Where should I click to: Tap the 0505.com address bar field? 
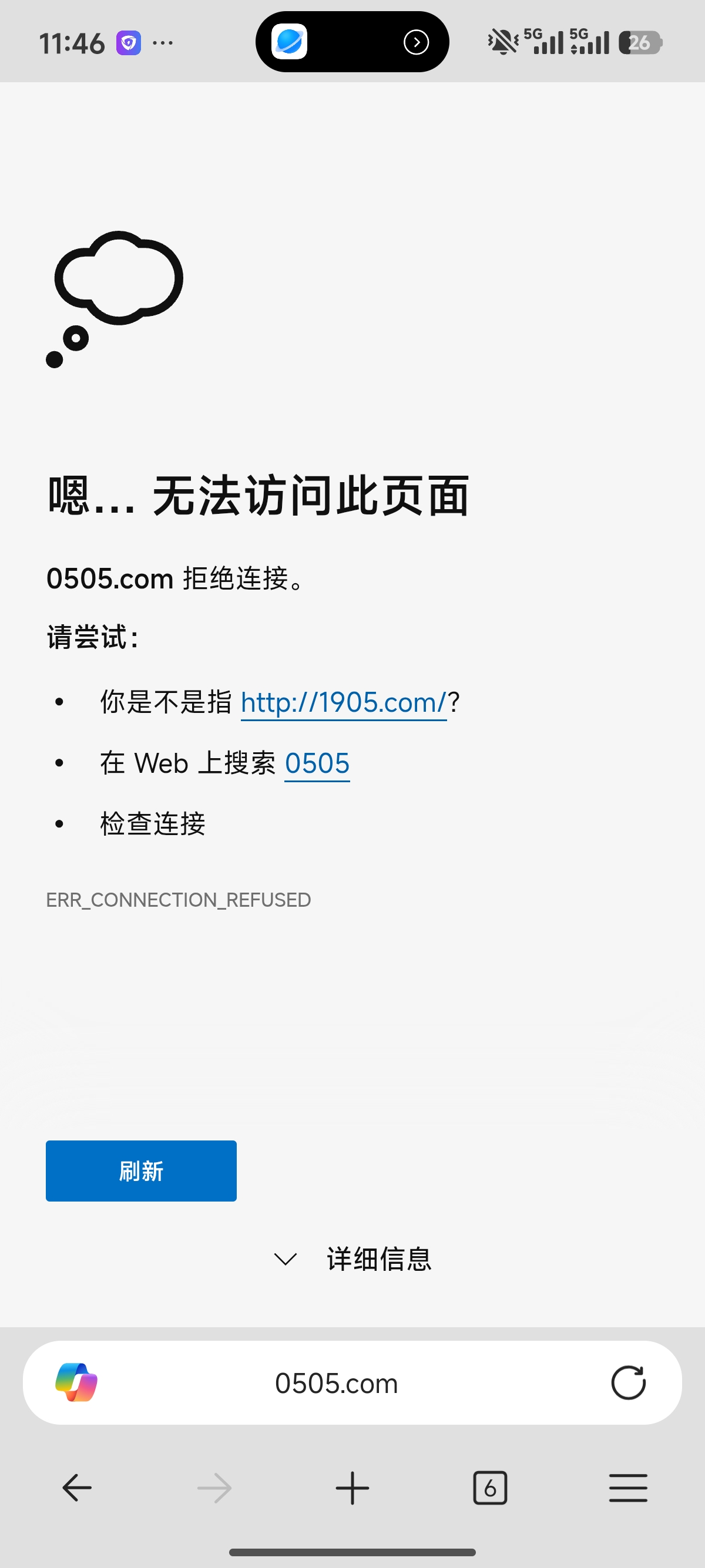pyautogui.click(x=352, y=1382)
